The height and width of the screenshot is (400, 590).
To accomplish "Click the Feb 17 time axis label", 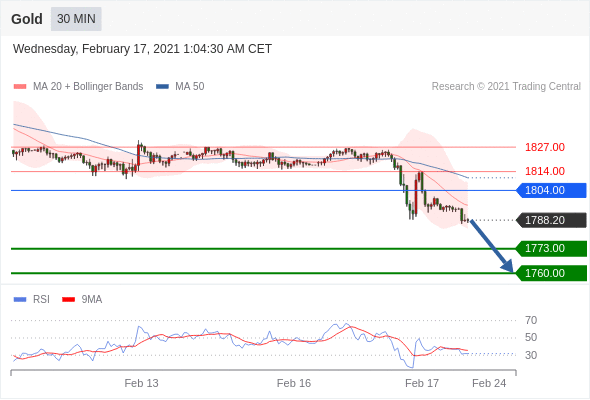I will (422, 383).
